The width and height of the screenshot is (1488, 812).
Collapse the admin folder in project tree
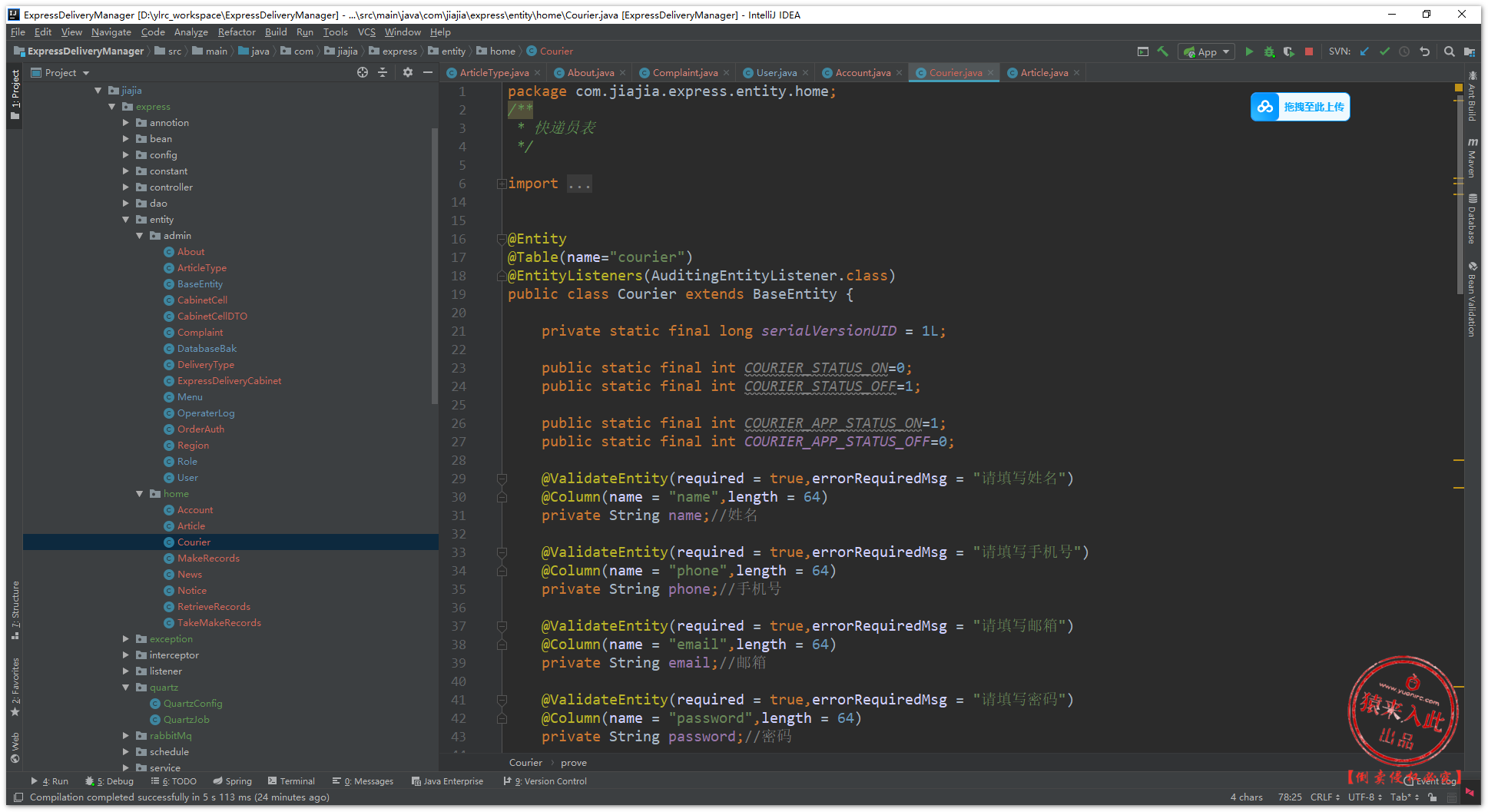pyautogui.click(x=140, y=236)
